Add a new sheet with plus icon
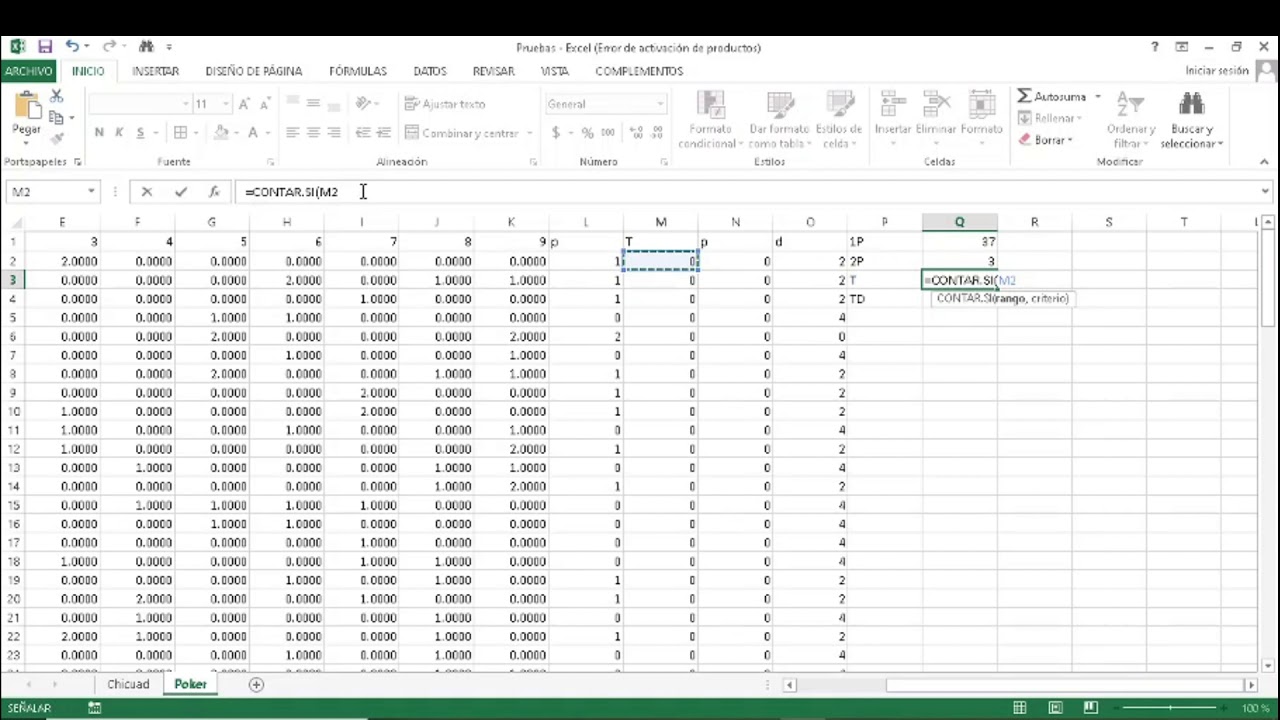The image size is (1280, 720). coord(256,685)
